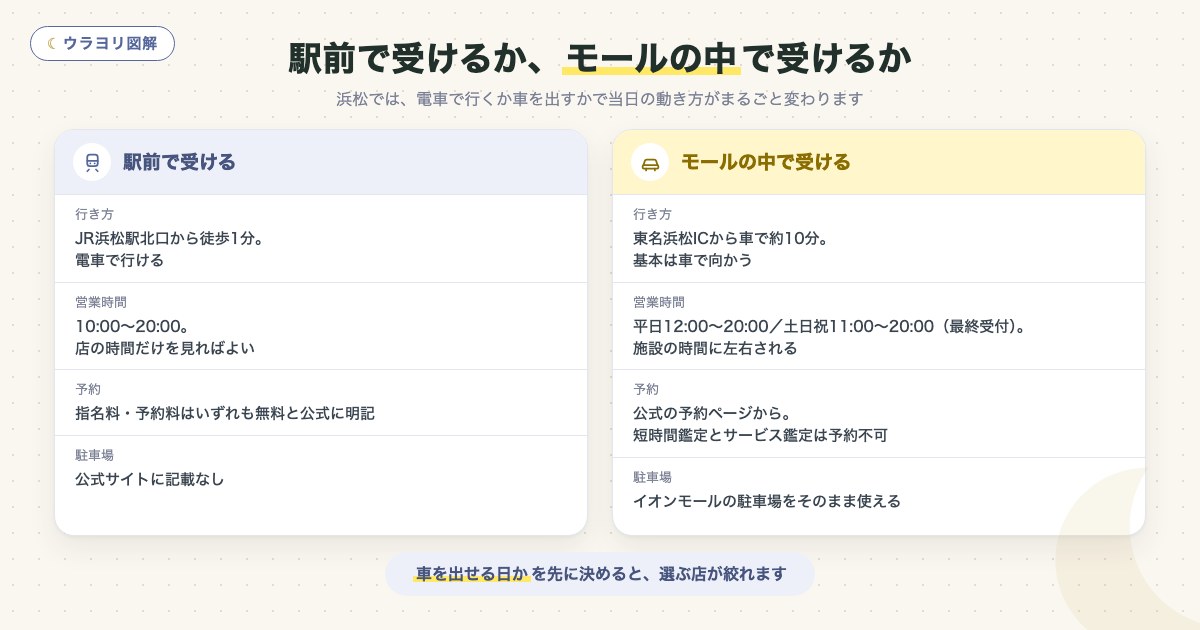Screen dimensions: 1200x630
Task: Click the 駅前で受ける card heading
Action: pyautogui.click(x=179, y=162)
